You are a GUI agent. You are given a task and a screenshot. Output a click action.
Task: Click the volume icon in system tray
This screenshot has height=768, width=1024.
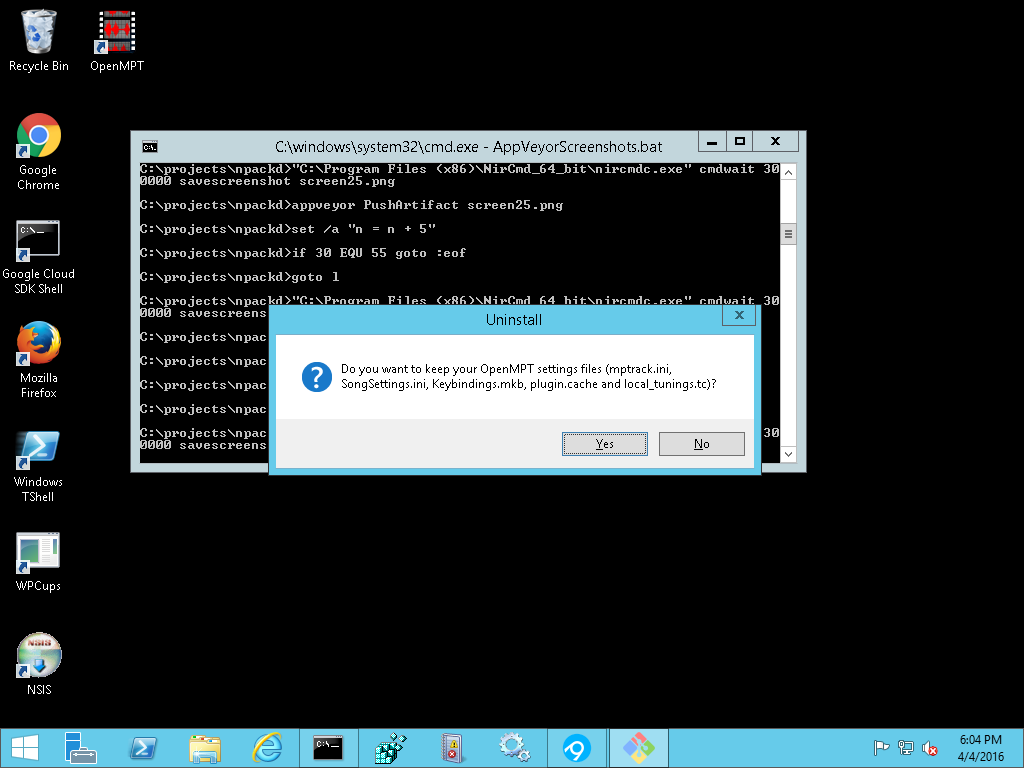tap(930, 748)
